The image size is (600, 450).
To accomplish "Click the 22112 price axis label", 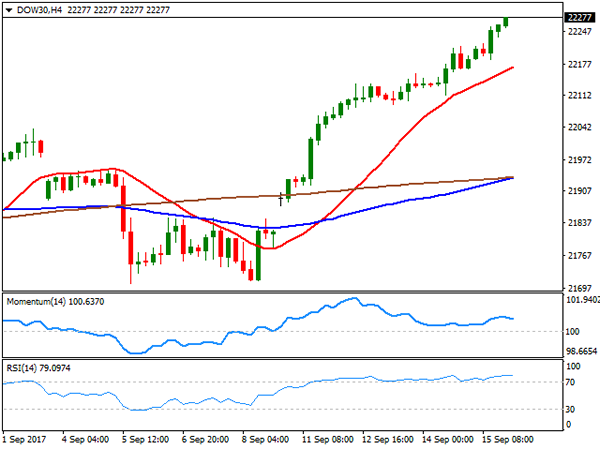I will point(579,96).
